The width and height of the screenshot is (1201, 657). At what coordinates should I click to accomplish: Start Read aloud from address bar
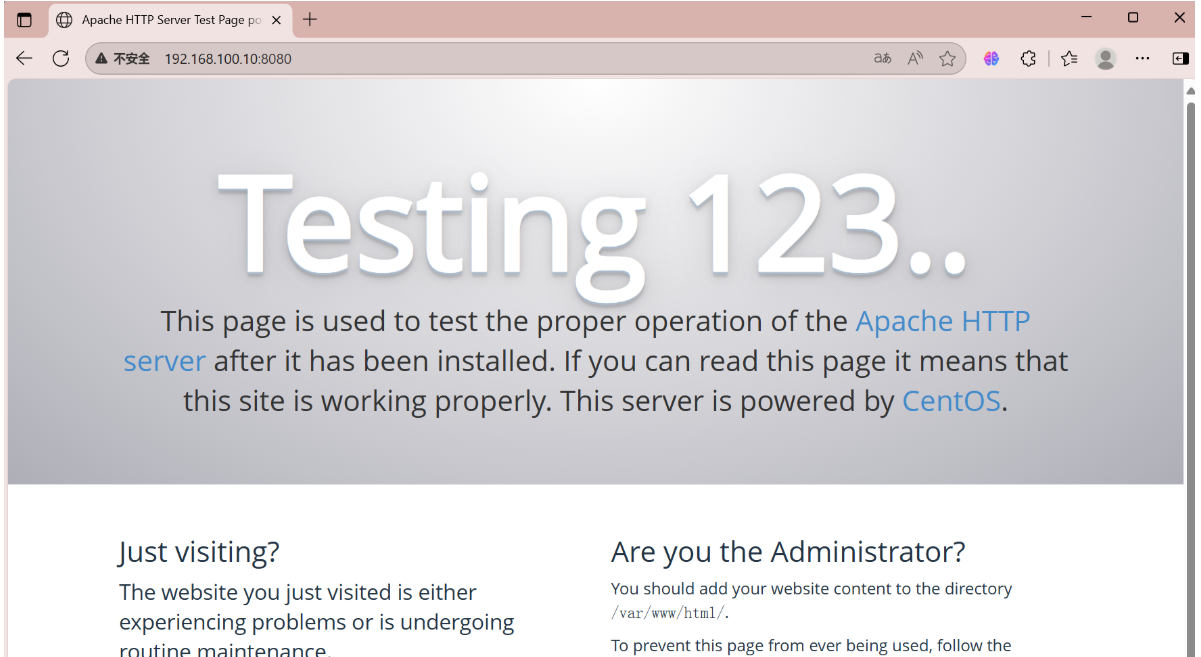point(915,59)
